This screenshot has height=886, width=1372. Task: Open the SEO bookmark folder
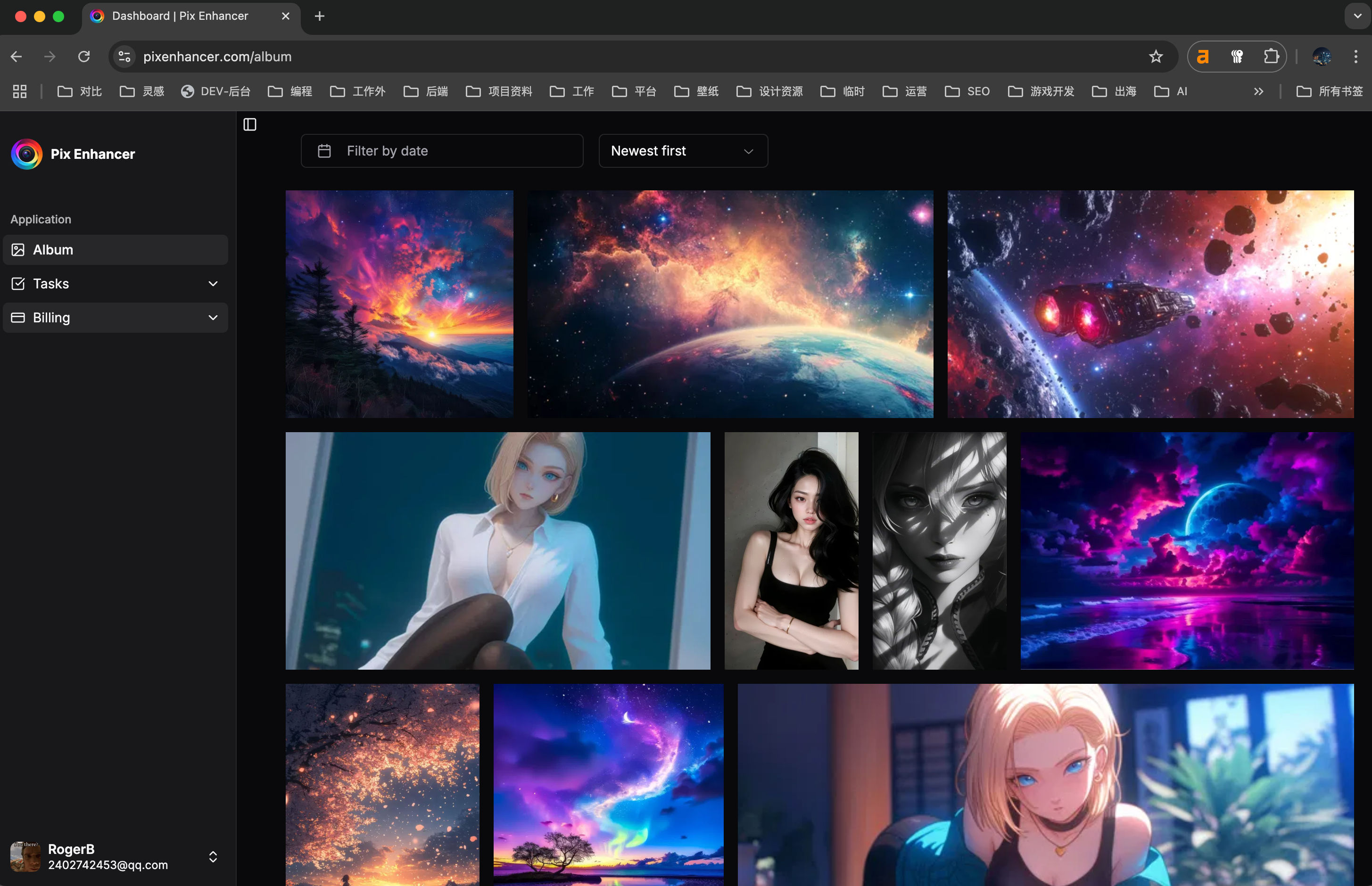click(x=967, y=91)
